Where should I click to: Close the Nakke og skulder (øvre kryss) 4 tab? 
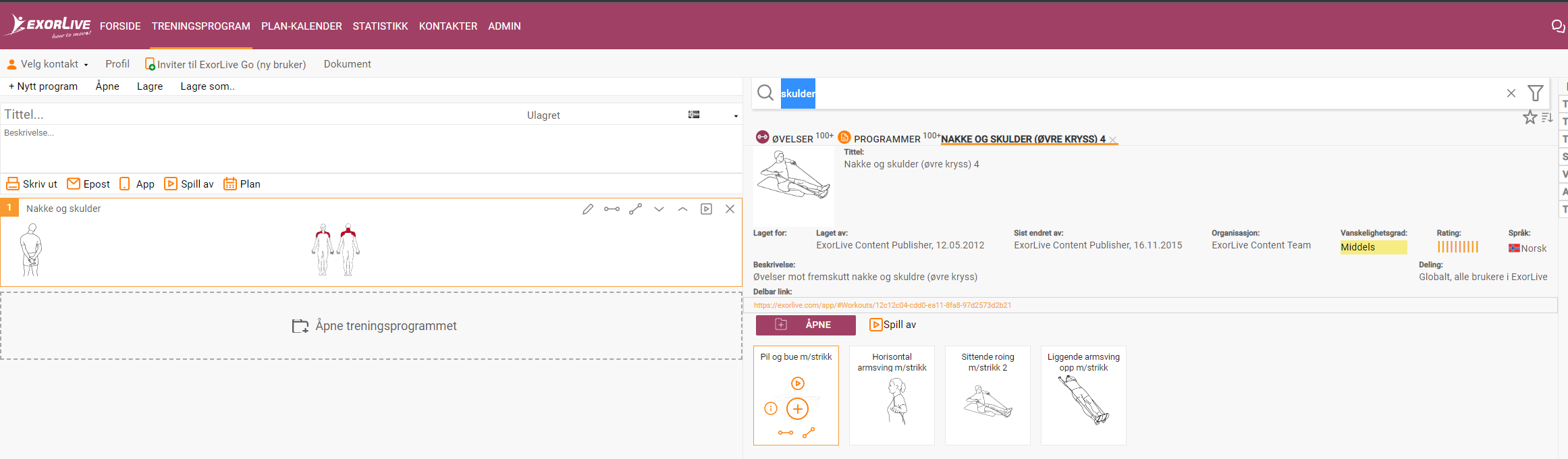click(x=1113, y=140)
